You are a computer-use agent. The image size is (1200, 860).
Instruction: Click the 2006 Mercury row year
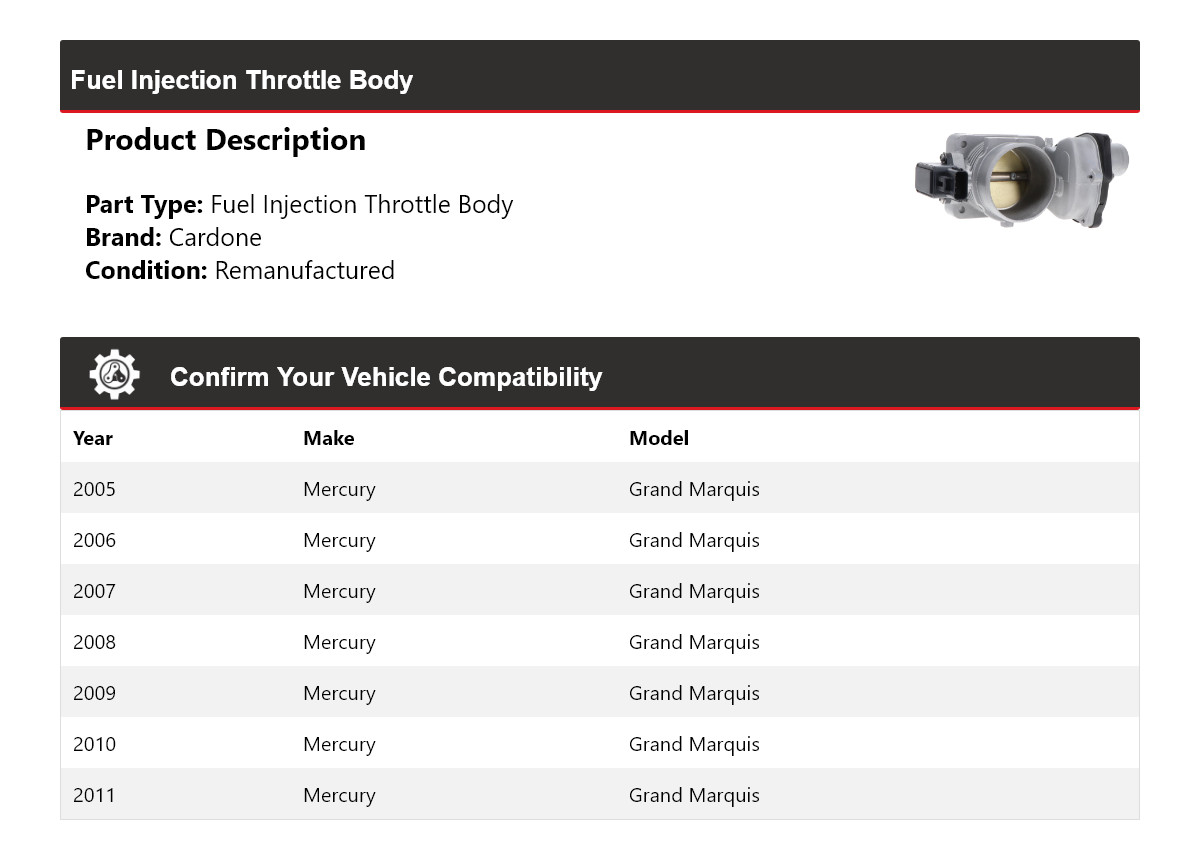point(94,540)
